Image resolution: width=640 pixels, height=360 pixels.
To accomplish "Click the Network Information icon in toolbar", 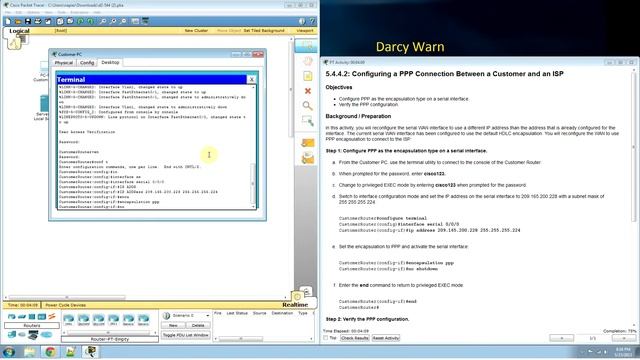I will click(x=302, y=21).
